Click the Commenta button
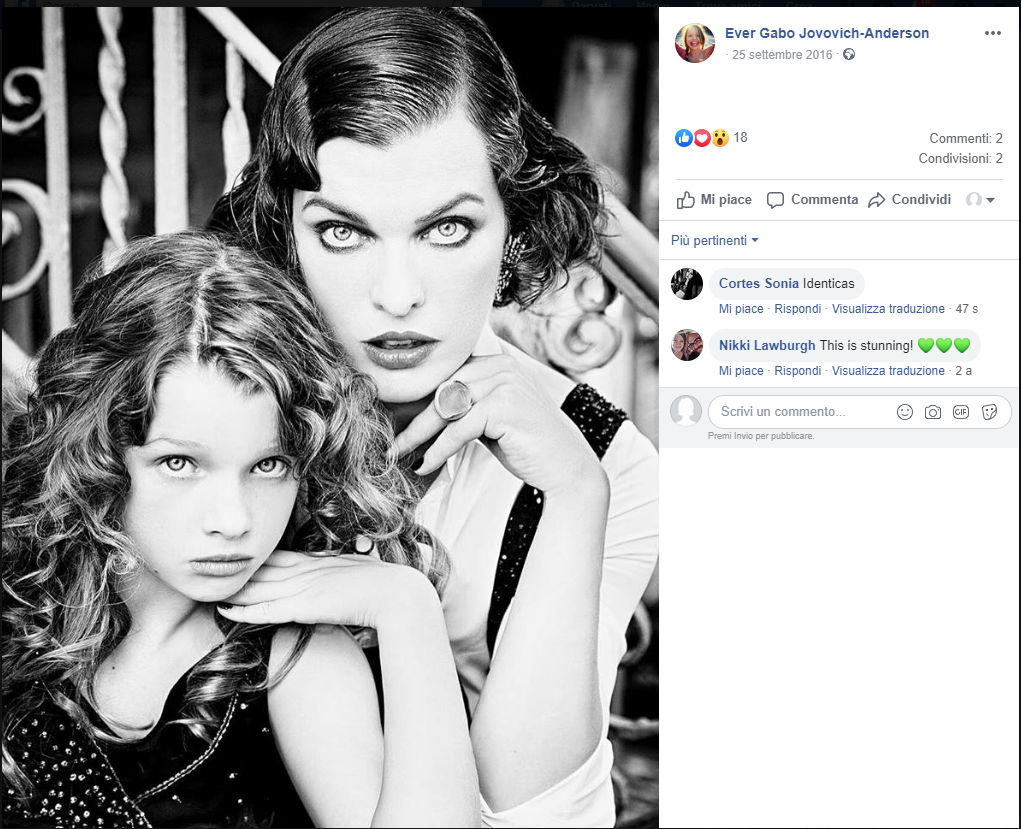This screenshot has width=1021, height=829. [x=812, y=200]
